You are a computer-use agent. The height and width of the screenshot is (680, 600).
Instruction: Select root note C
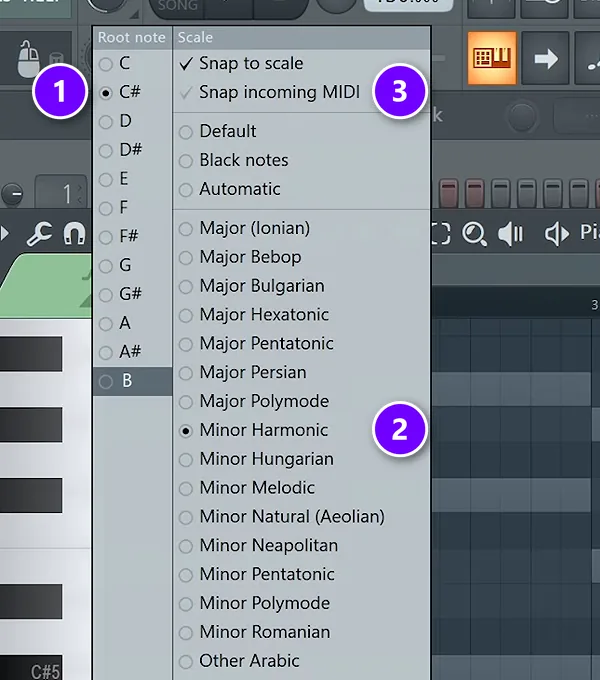pyautogui.click(x=132, y=63)
